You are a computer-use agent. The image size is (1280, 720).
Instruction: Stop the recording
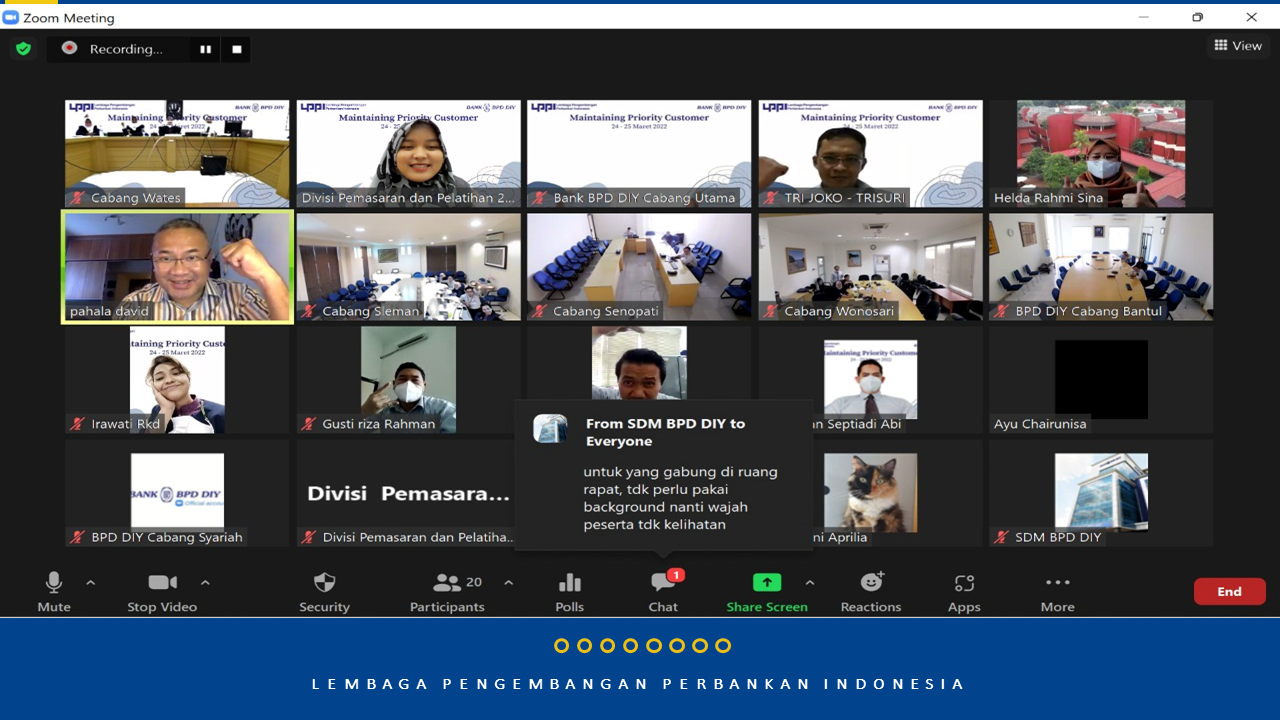click(237, 49)
